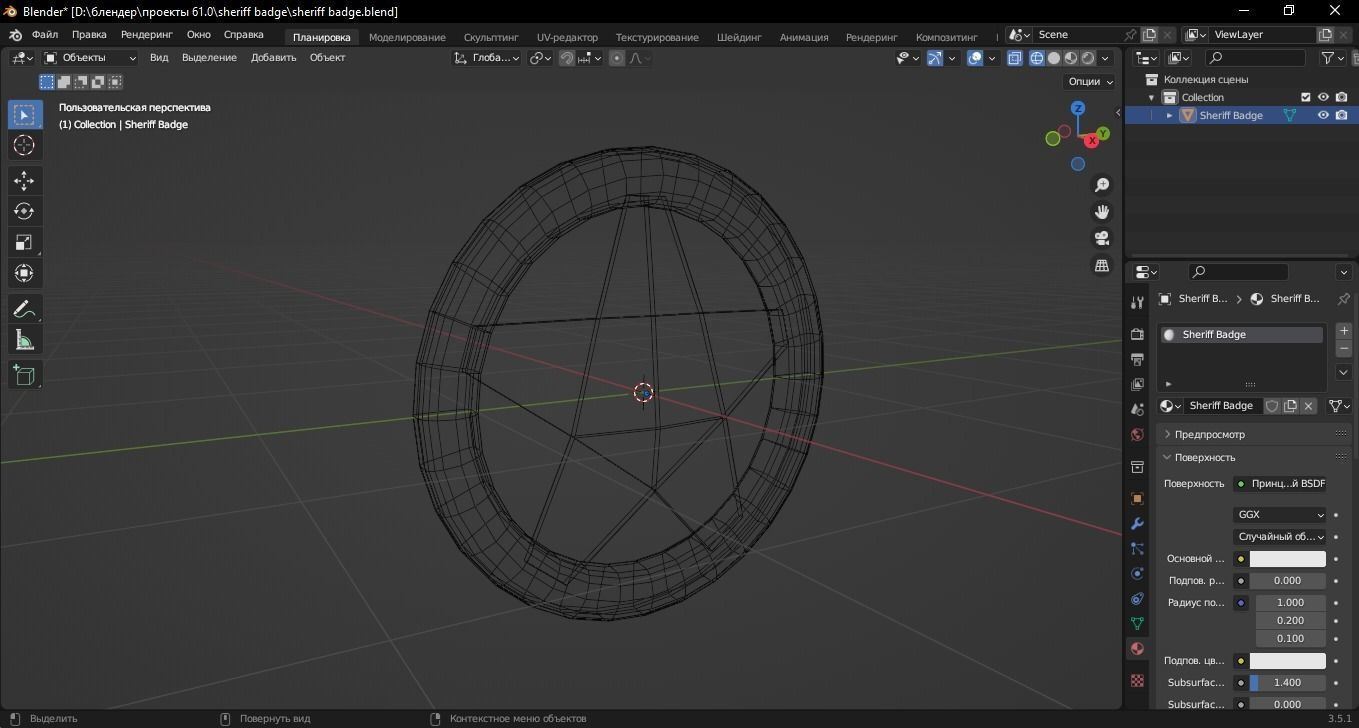
Task: Activate the 3D Cursor tool
Action: [24, 146]
